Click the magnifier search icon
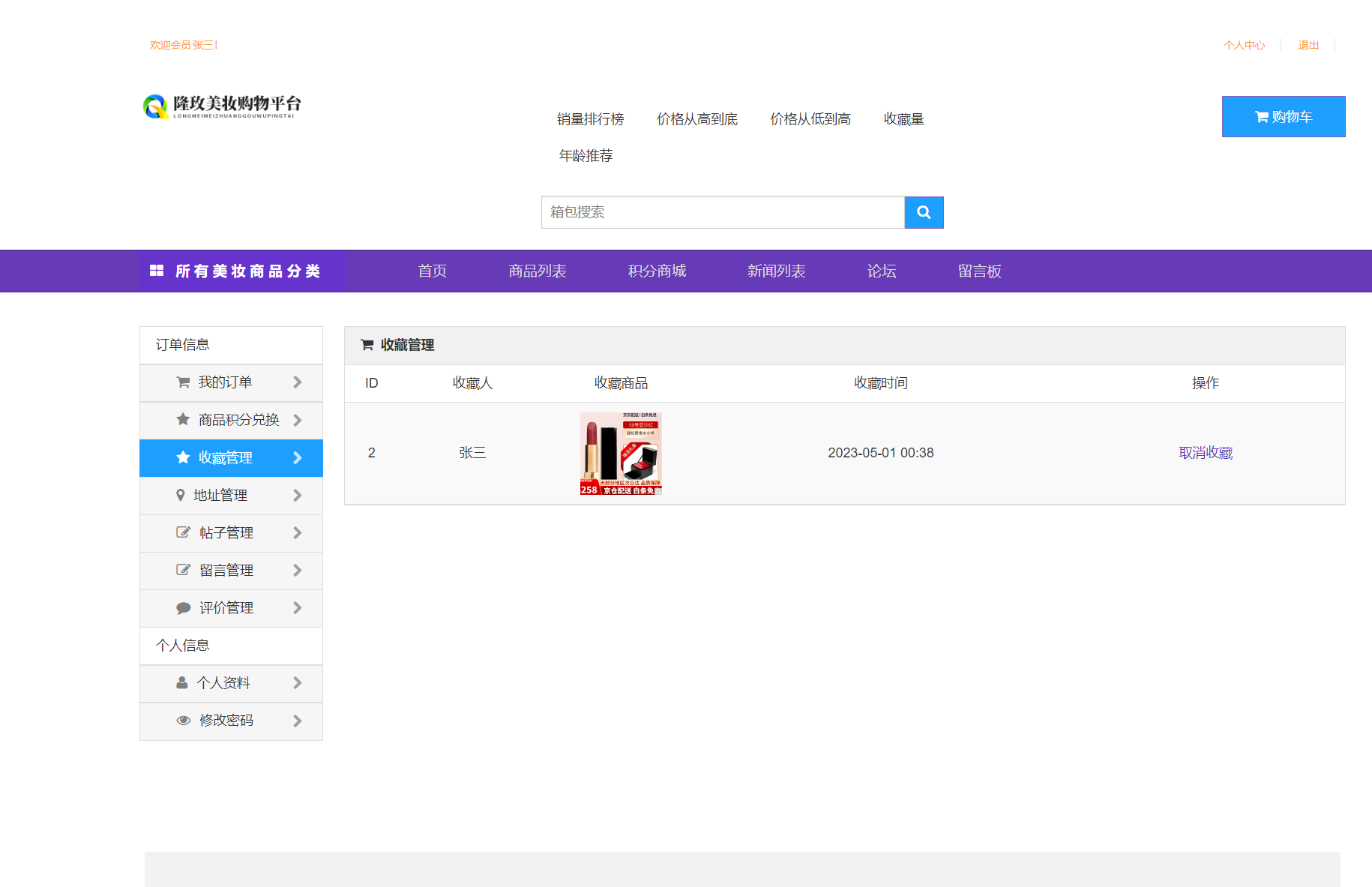The image size is (1372, 887). pos(924,212)
